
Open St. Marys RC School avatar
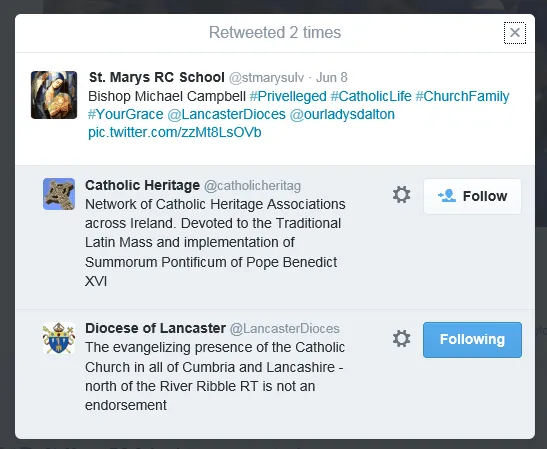(x=54, y=95)
